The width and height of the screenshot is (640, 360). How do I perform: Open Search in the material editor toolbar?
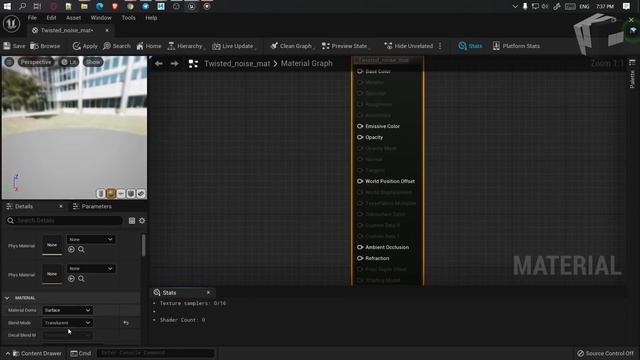117,46
